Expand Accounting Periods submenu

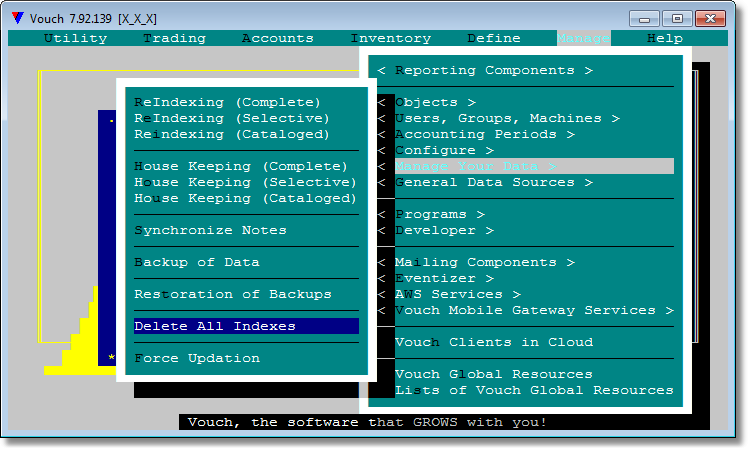(x=476, y=135)
